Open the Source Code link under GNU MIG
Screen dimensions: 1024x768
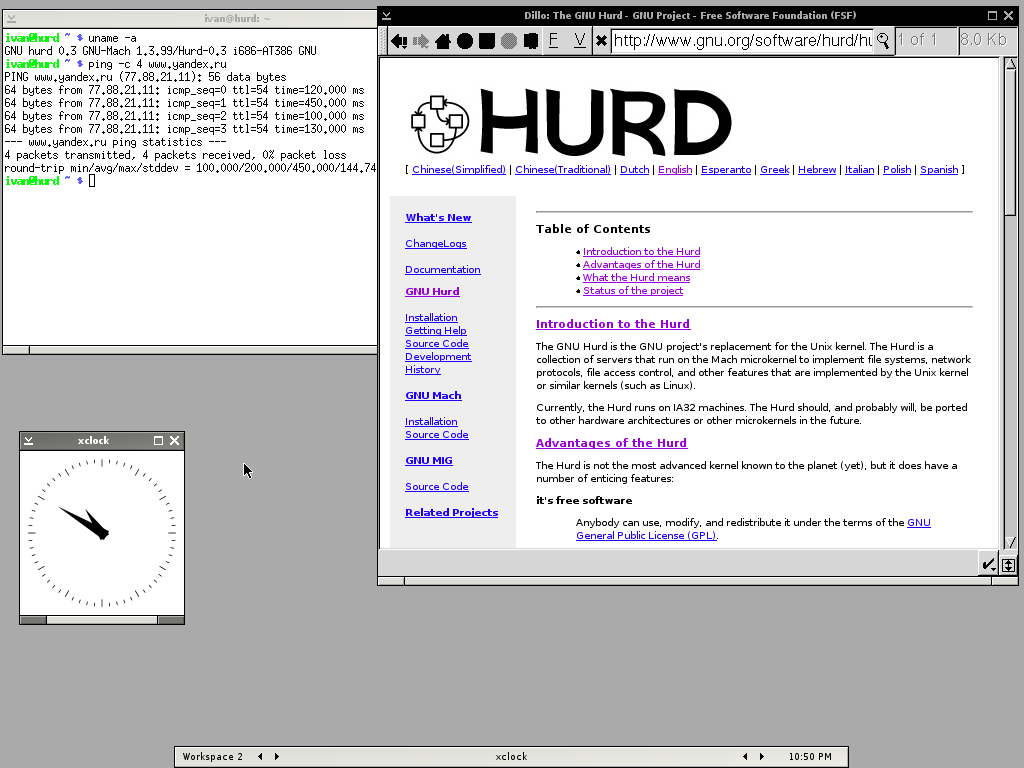(437, 487)
